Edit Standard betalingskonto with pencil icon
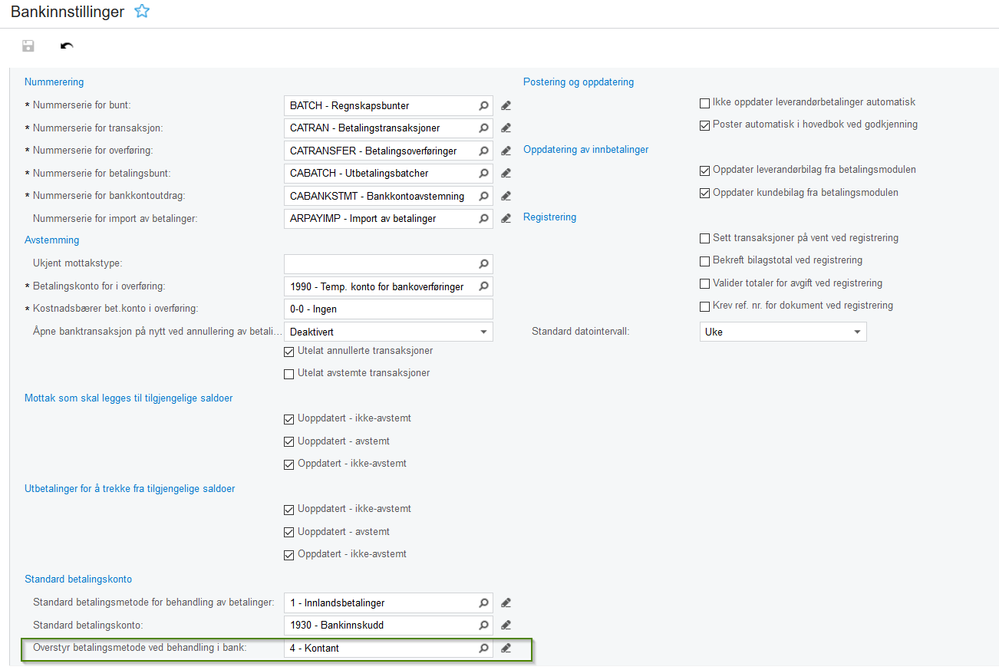This screenshot has width=999, height=671. tap(506, 626)
